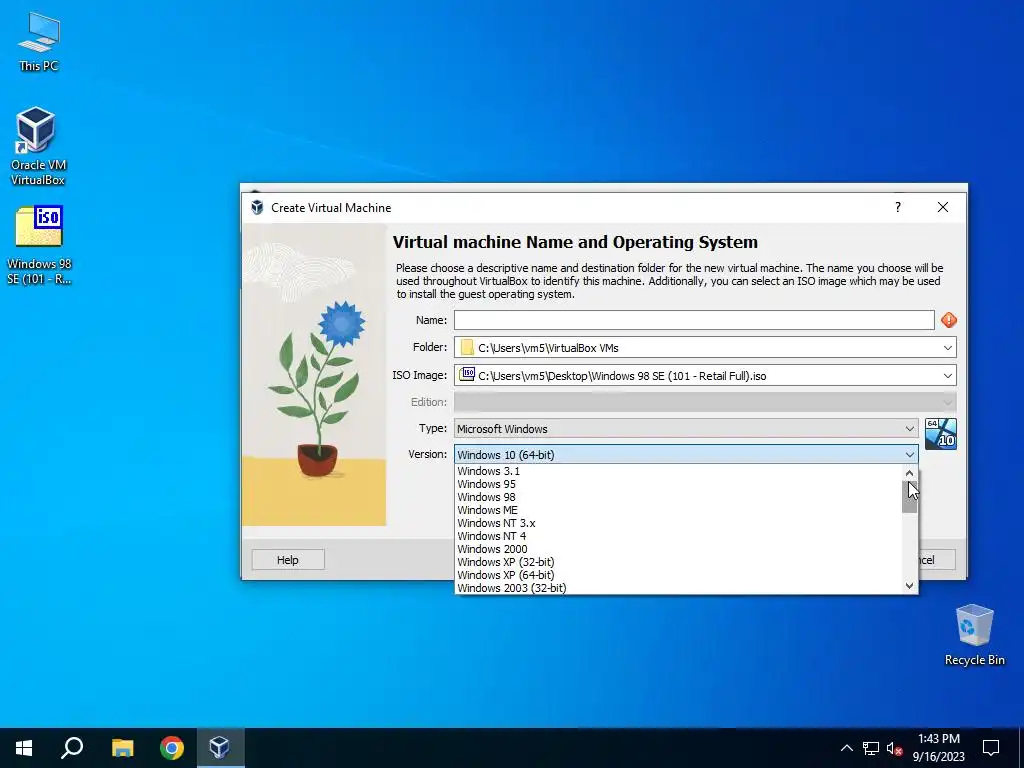Choose Windows 3.1 from version list

(x=678, y=471)
